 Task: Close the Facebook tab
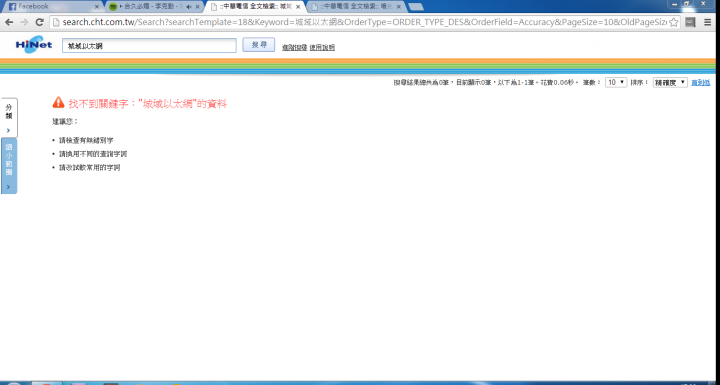[96, 7]
